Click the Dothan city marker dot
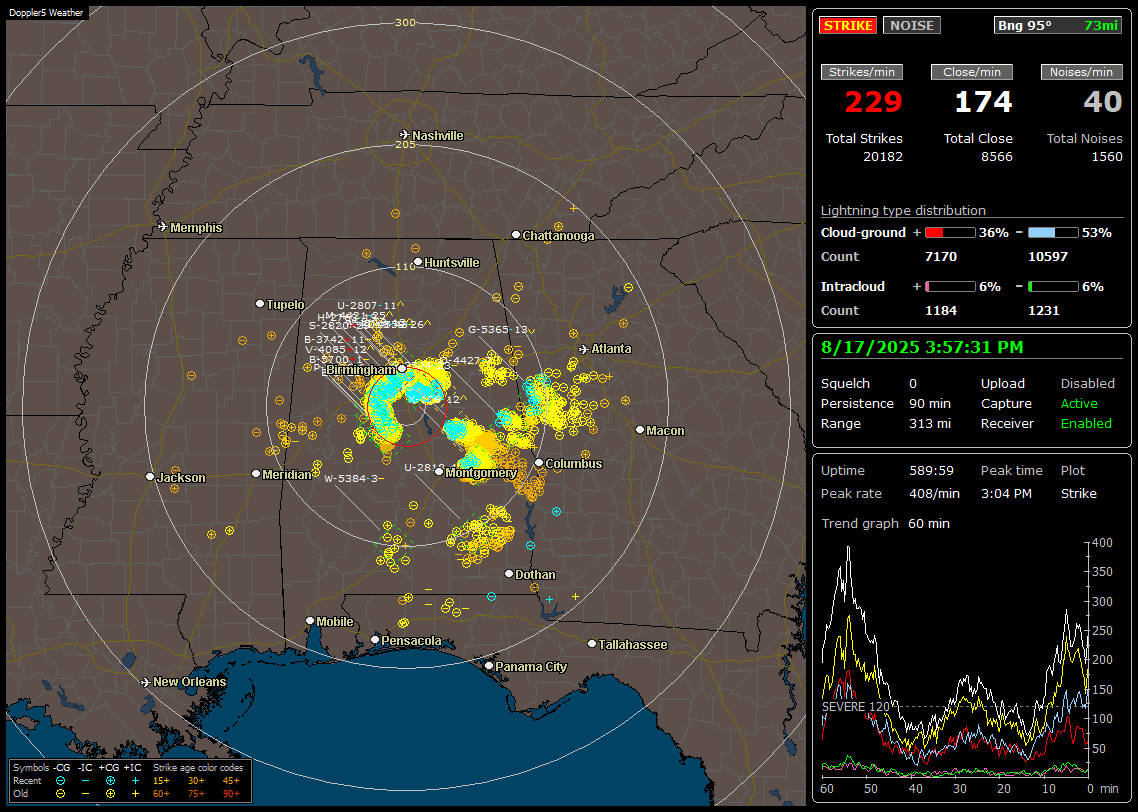Screen dimensions: 1138x812 click(509, 573)
